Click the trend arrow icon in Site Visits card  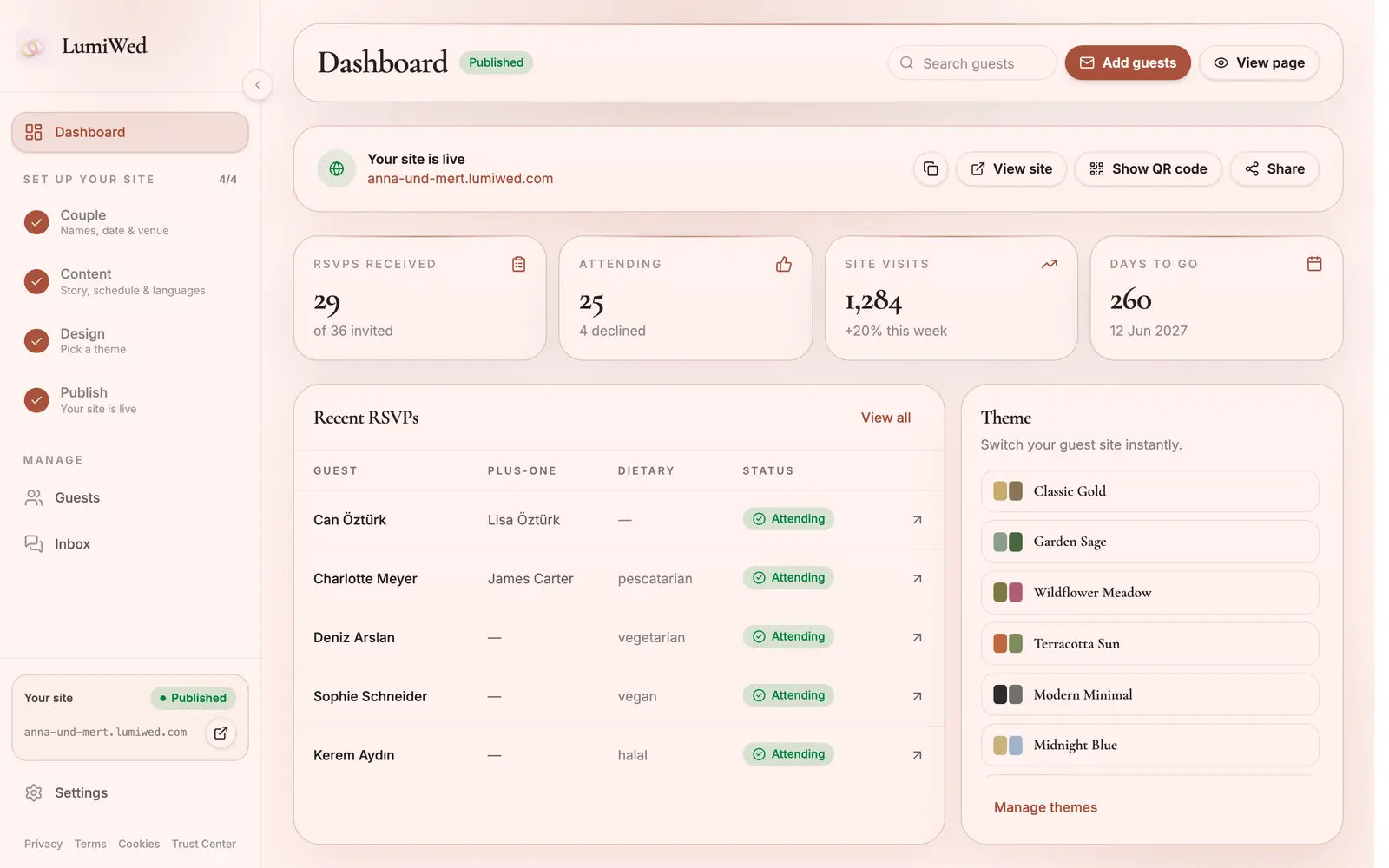pos(1050,264)
